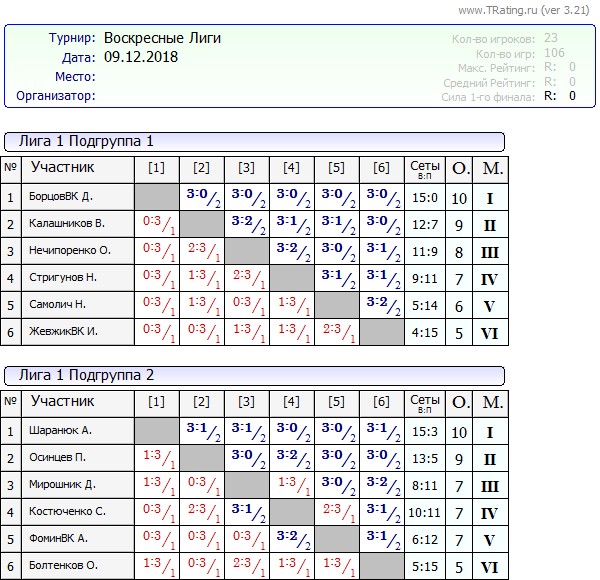Click the Организатор field label
The width and height of the screenshot is (600, 580).
point(56,96)
